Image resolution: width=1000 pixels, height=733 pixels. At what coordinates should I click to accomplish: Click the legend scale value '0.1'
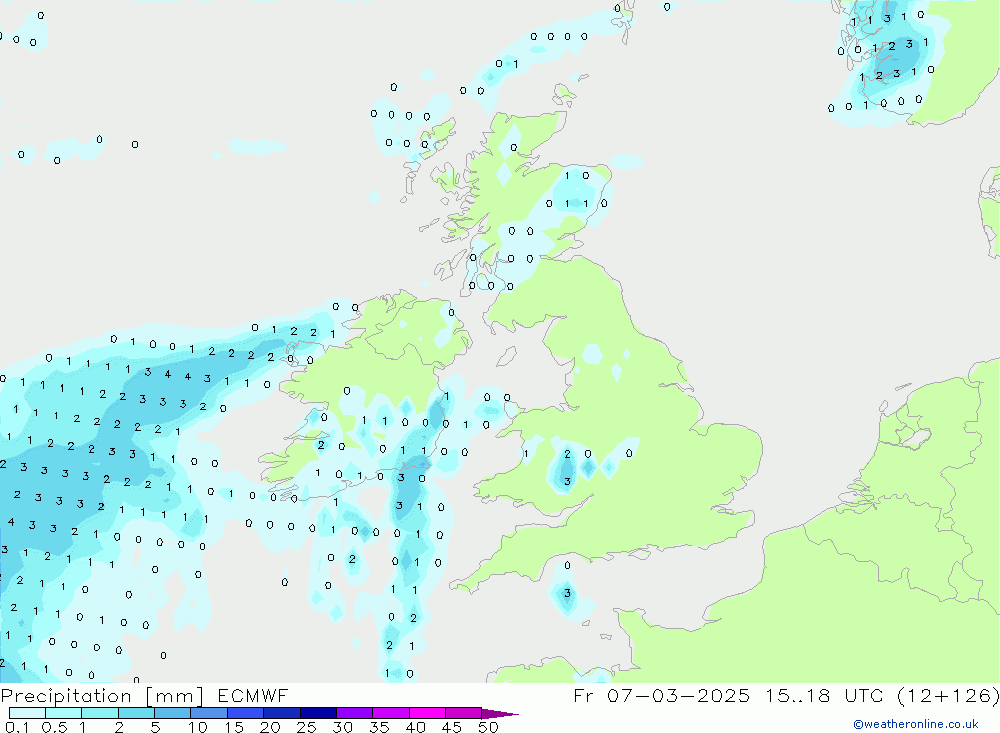point(17,727)
